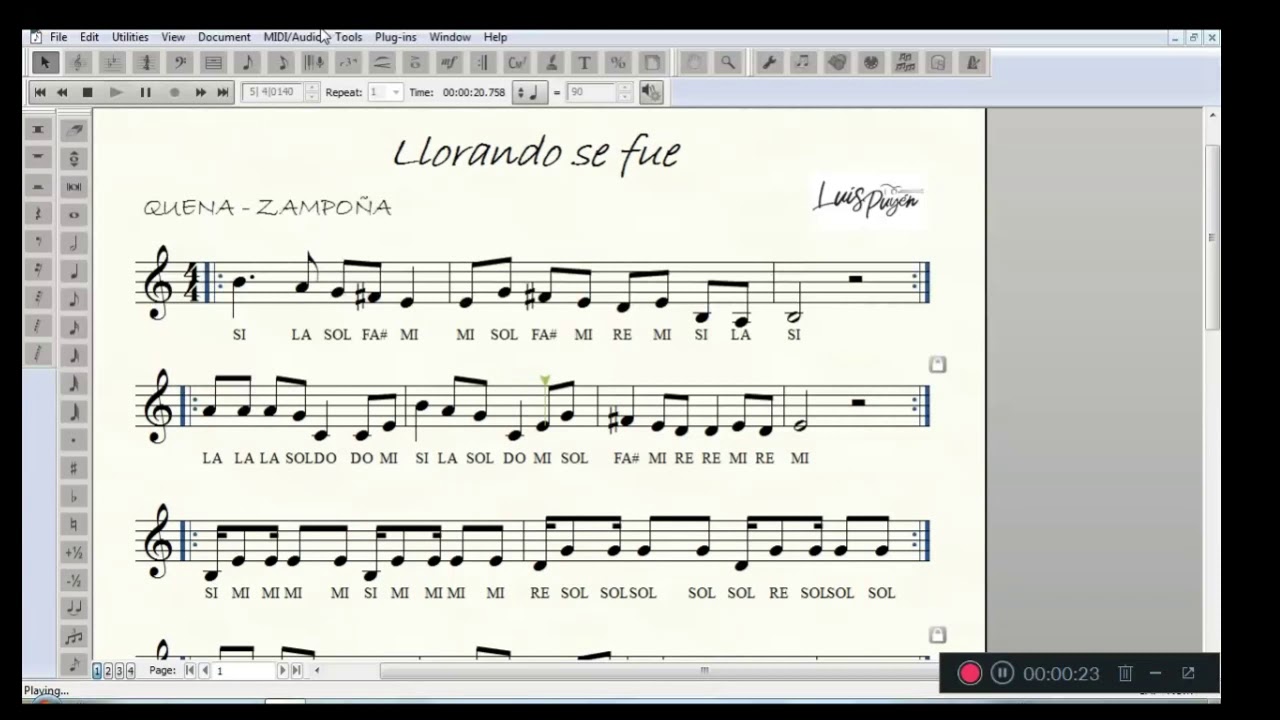Select the Tuplet tool
The width and height of the screenshot is (1280, 720).
pyautogui.click(x=348, y=63)
